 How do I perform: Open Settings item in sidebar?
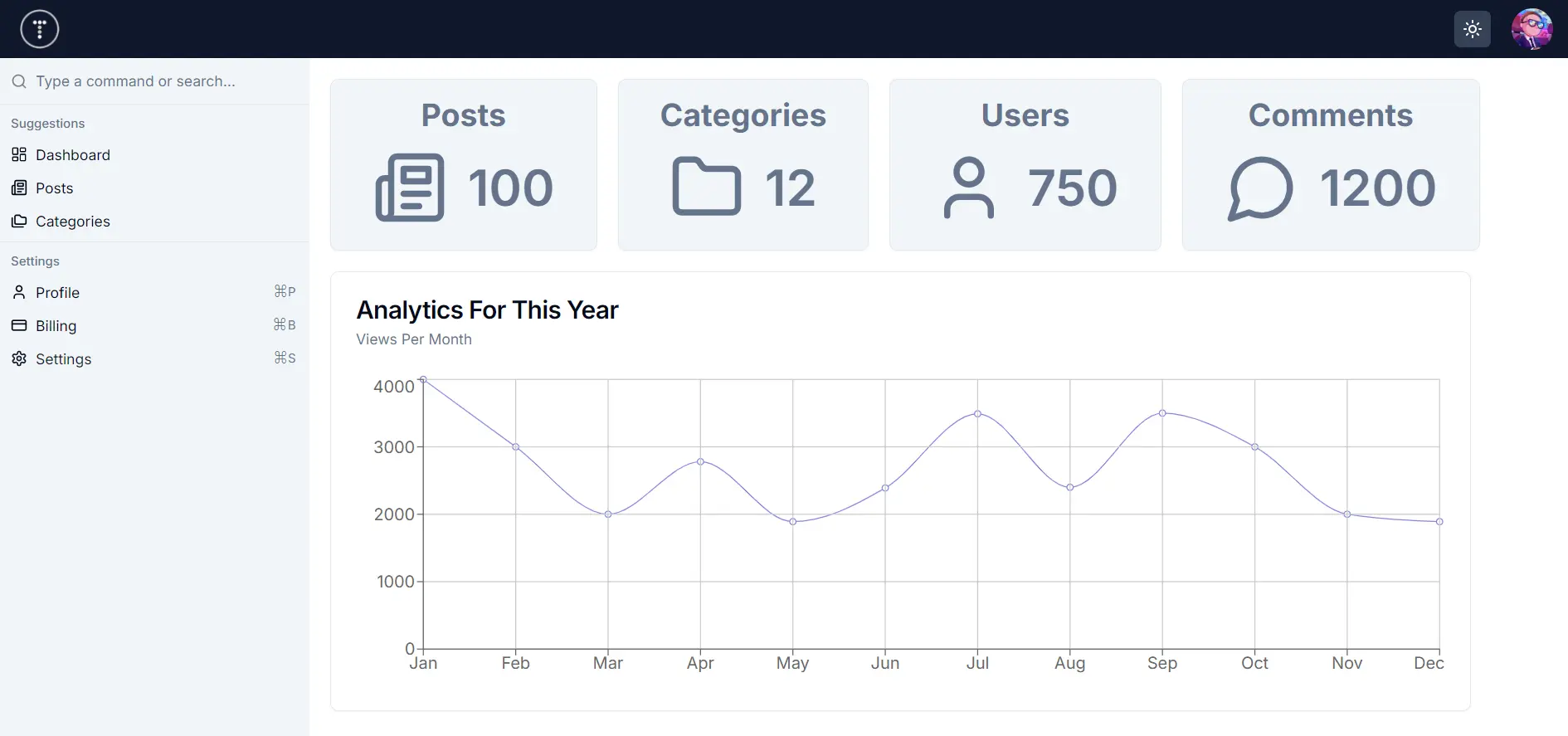[154, 358]
